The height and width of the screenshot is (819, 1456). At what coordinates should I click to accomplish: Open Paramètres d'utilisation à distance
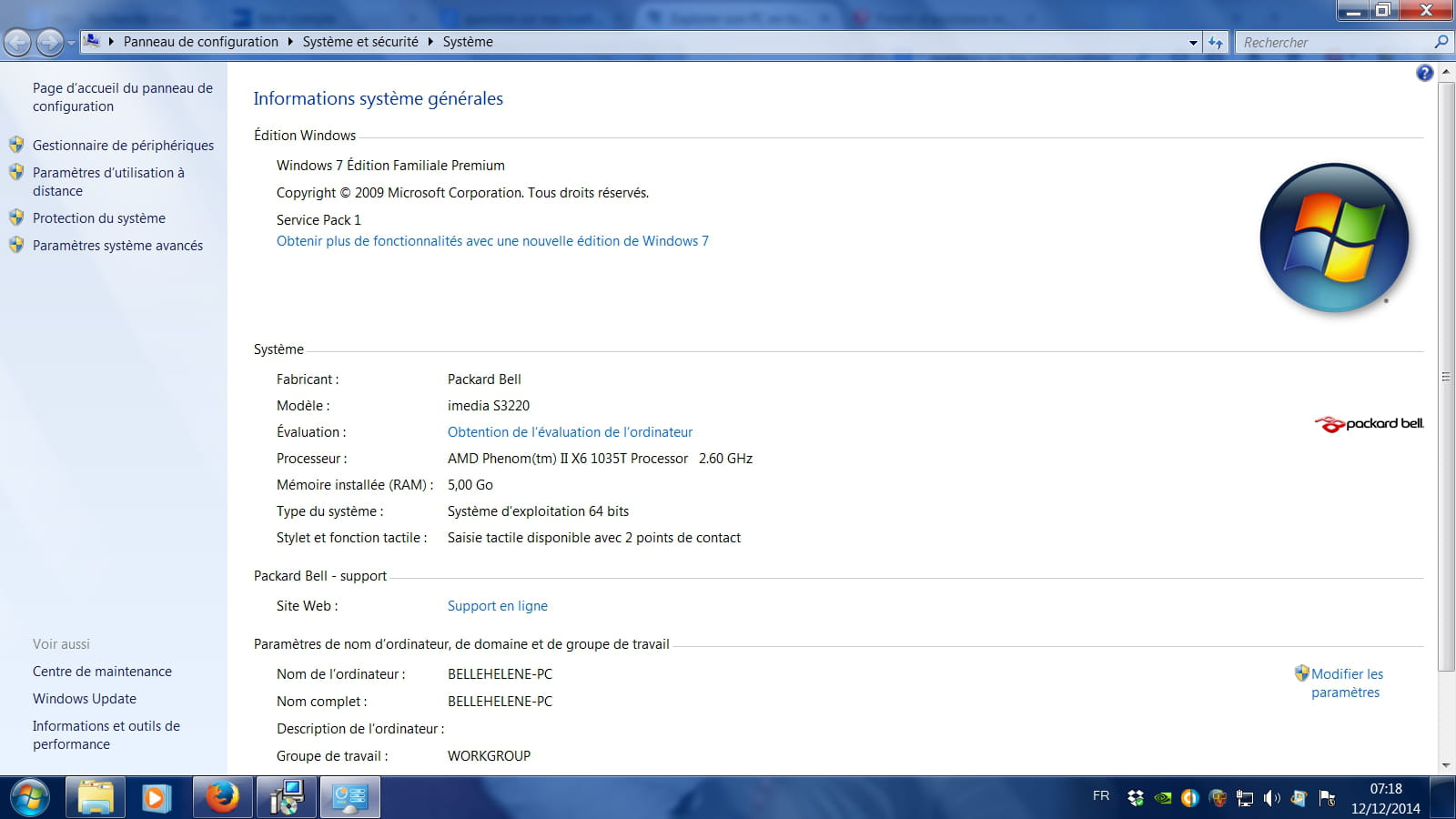(108, 182)
